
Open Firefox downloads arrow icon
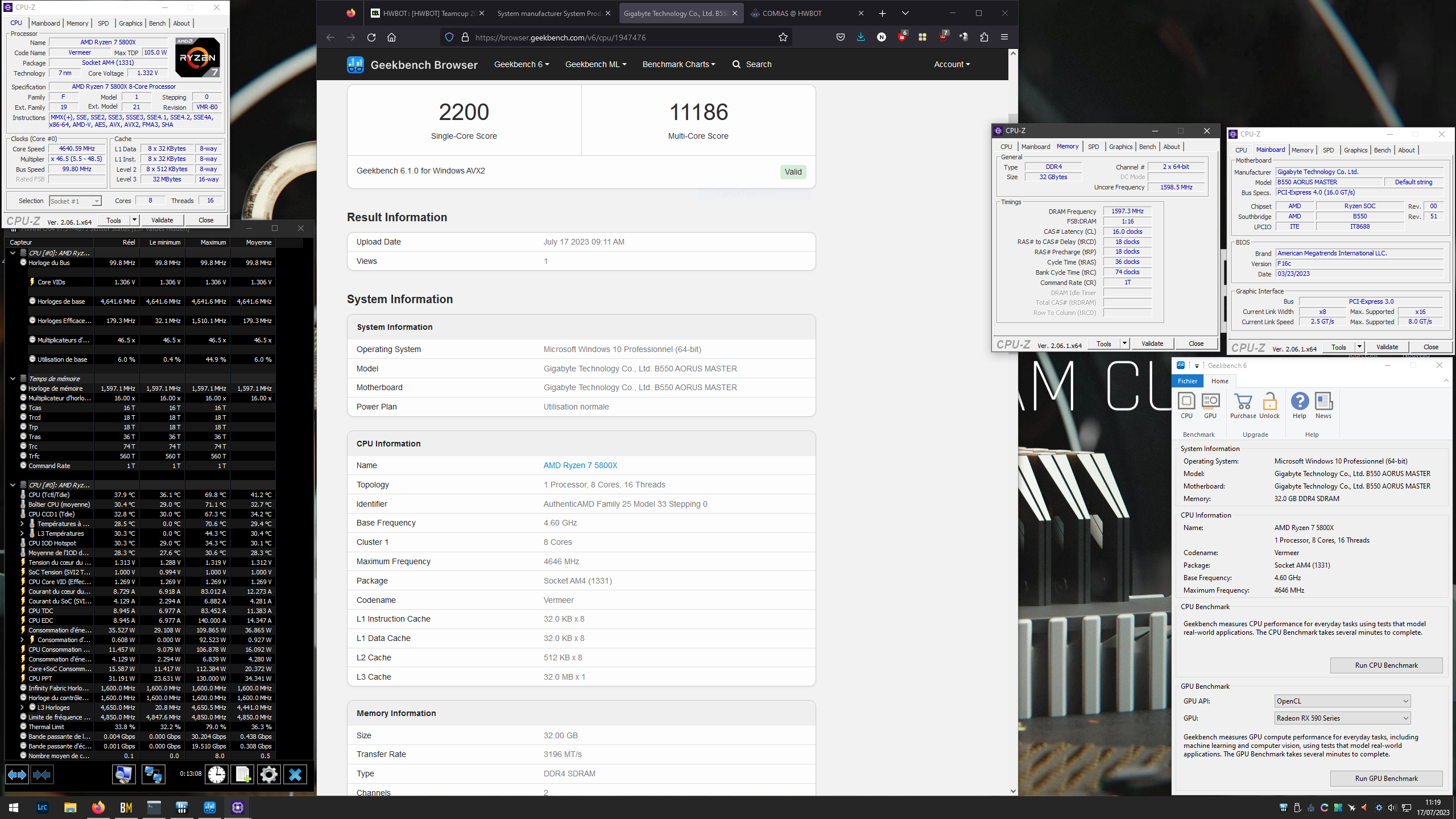861,37
